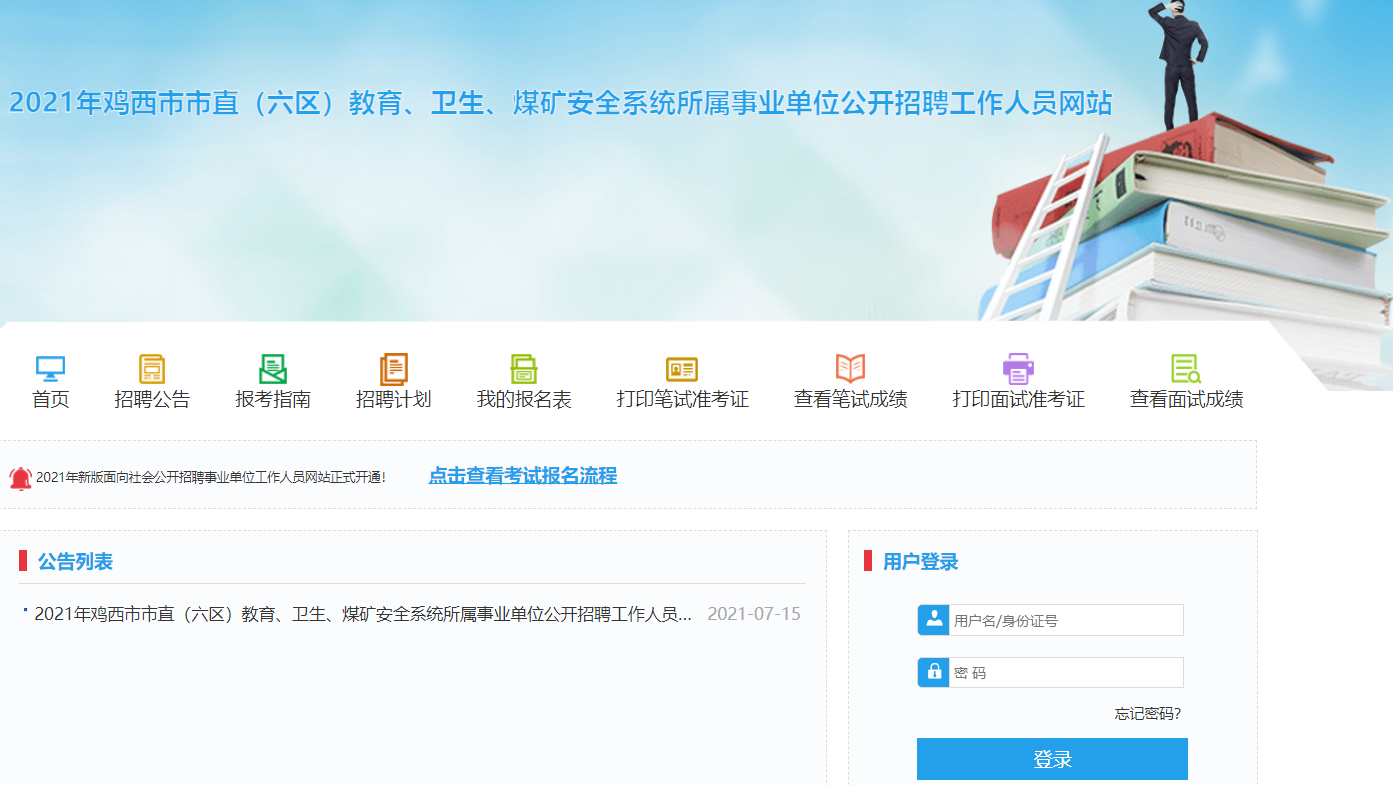Click the 2021年新版面向社会公开招聘 notice text

pyautogui.click(x=211, y=478)
